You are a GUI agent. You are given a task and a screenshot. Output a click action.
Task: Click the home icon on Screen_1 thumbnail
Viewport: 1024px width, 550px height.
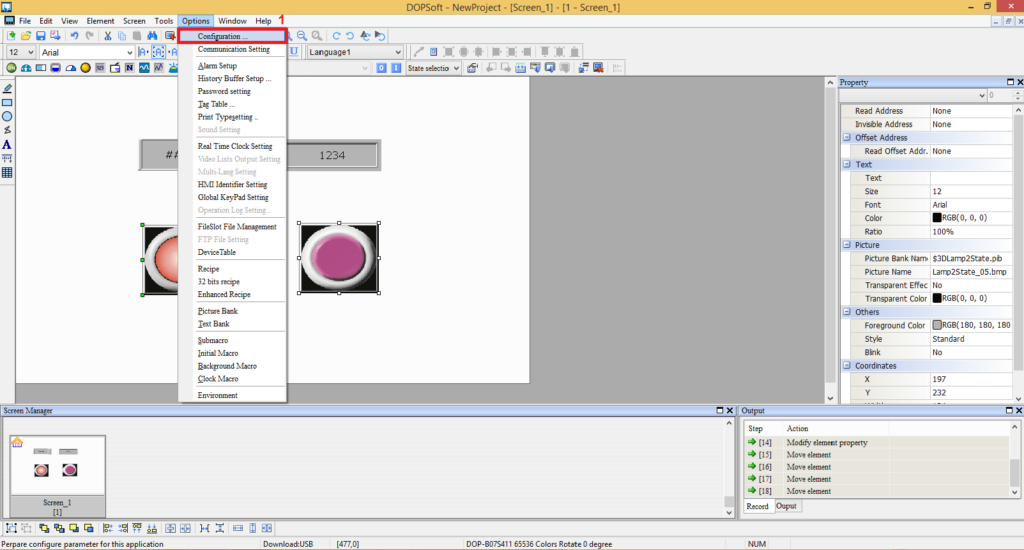pyautogui.click(x=17, y=442)
